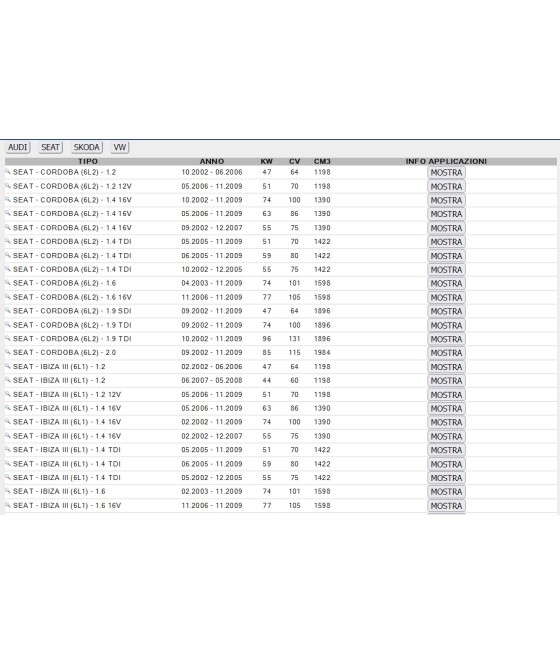This screenshot has width=560, height=655.
Task: Click MOSTRA for Ibiza III 1.6 16V
Action: (446, 506)
